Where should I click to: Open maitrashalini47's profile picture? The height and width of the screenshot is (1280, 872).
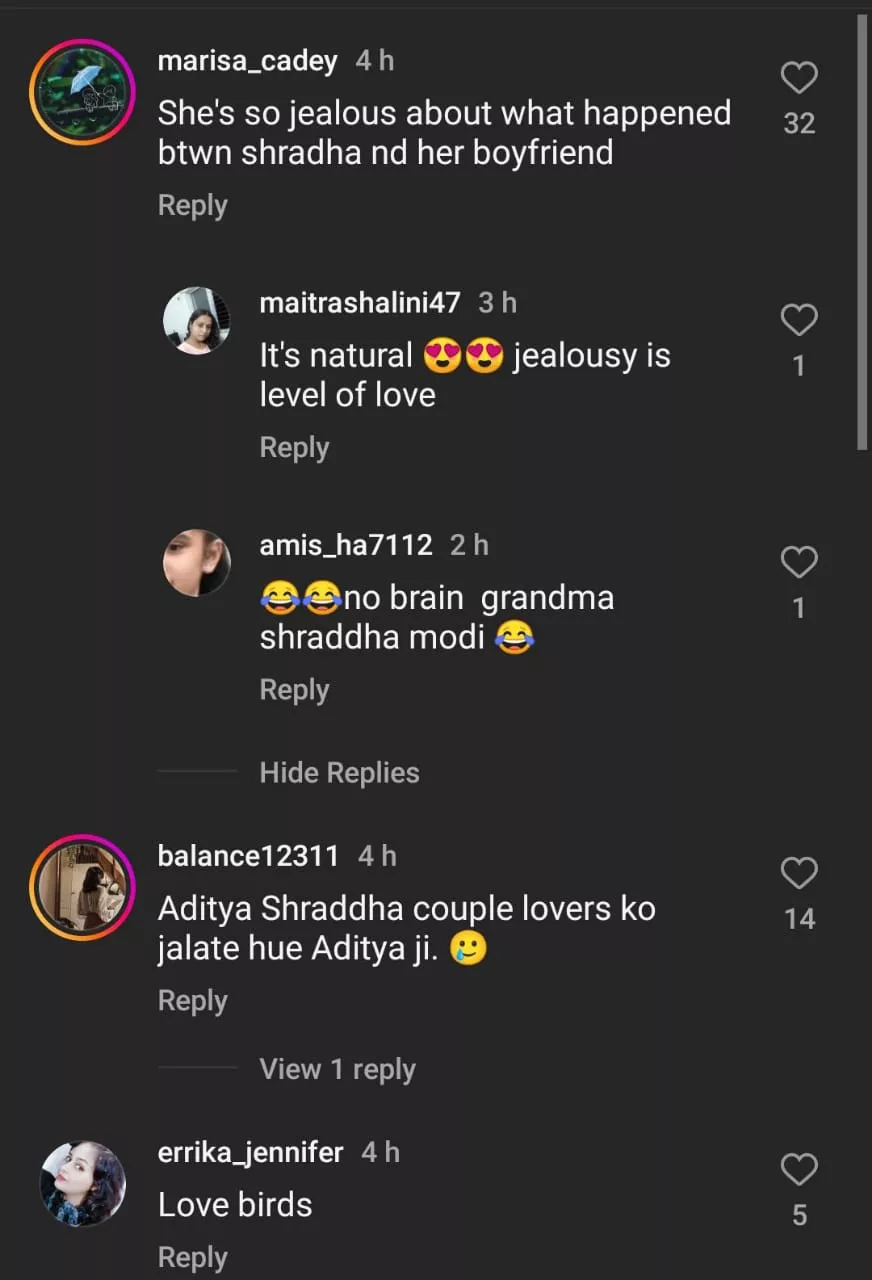[x=197, y=320]
